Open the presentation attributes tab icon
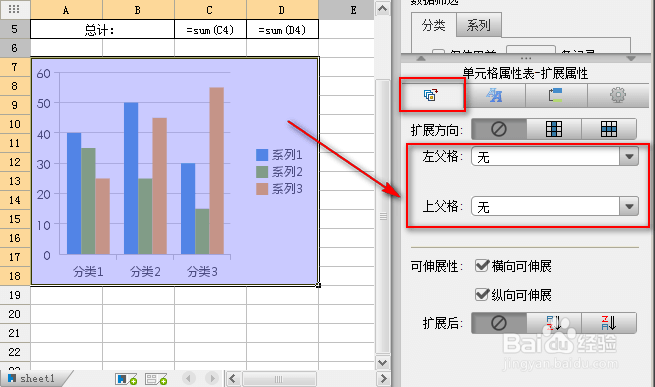Image resolution: width=655 pixels, height=387 pixels. coord(556,95)
